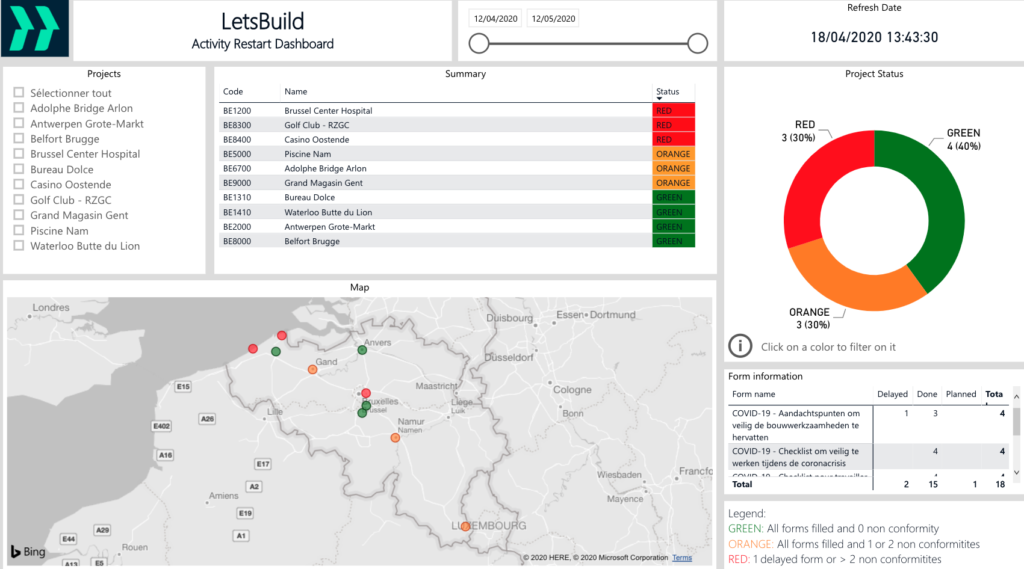The image size is (1024, 569).
Task: Tick the Golf Club - RZGC checkbox
Action: click(x=19, y=200)
